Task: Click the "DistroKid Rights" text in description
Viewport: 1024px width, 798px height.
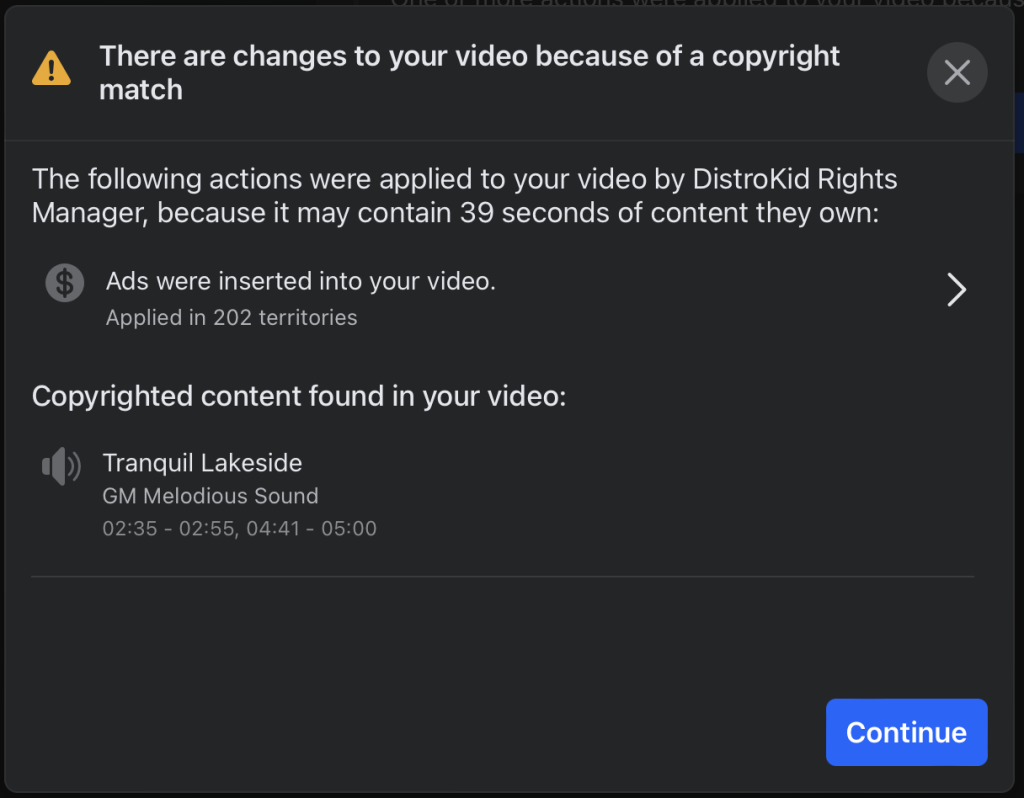Action: coord(795,179)
